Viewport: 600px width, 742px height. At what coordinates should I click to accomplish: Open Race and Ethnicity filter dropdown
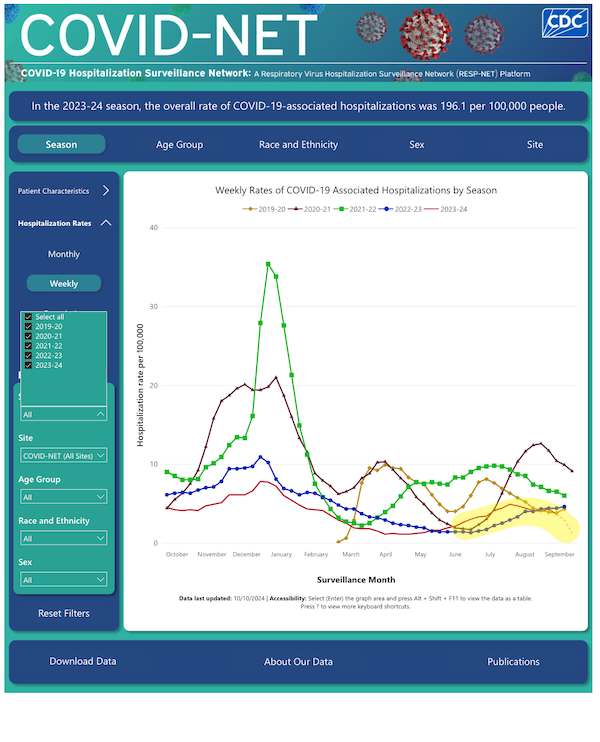point(64,539)
